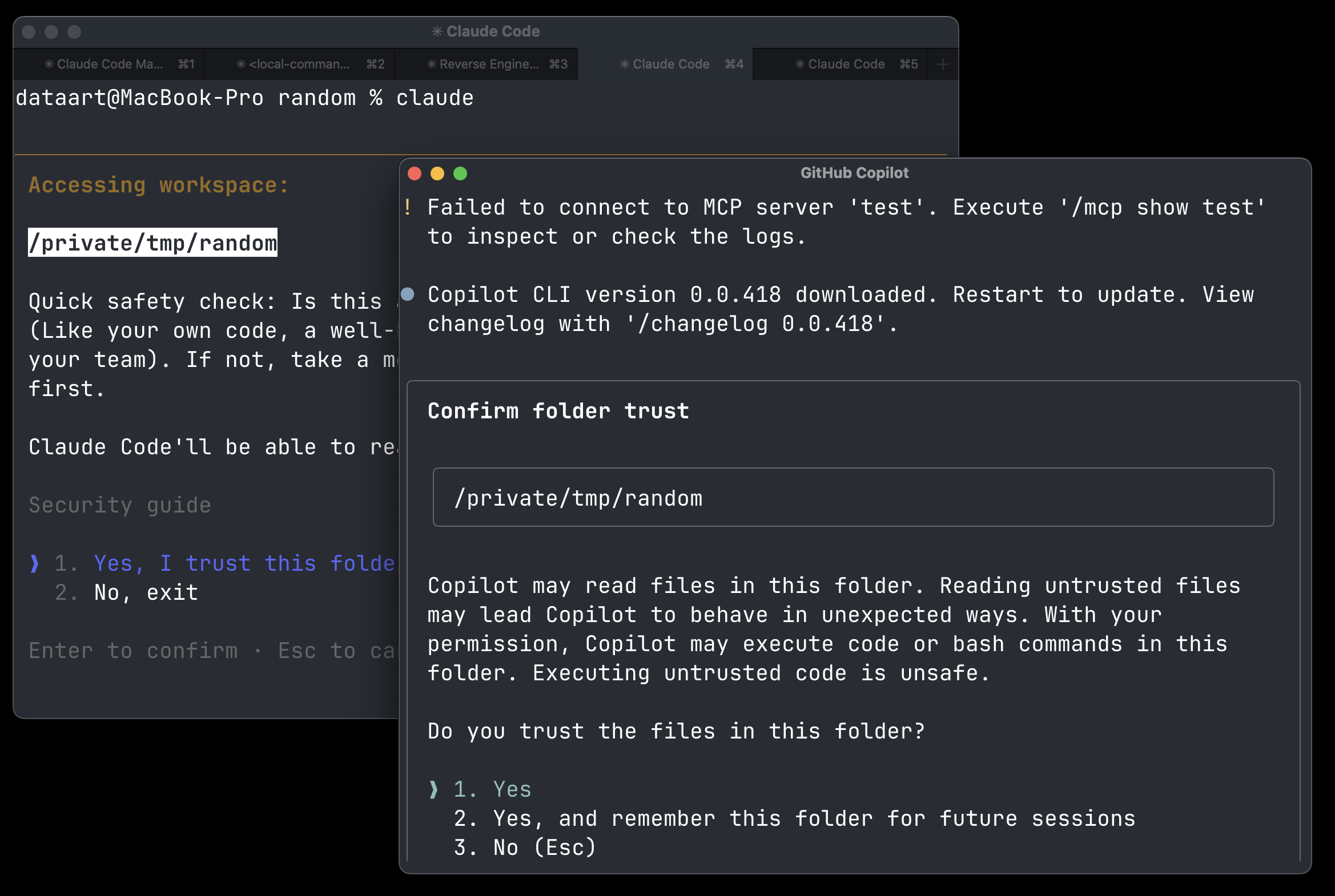1335x896 pixels.
Task: Open the Claude Code ⌘5 tab
Action: [839, 64]
